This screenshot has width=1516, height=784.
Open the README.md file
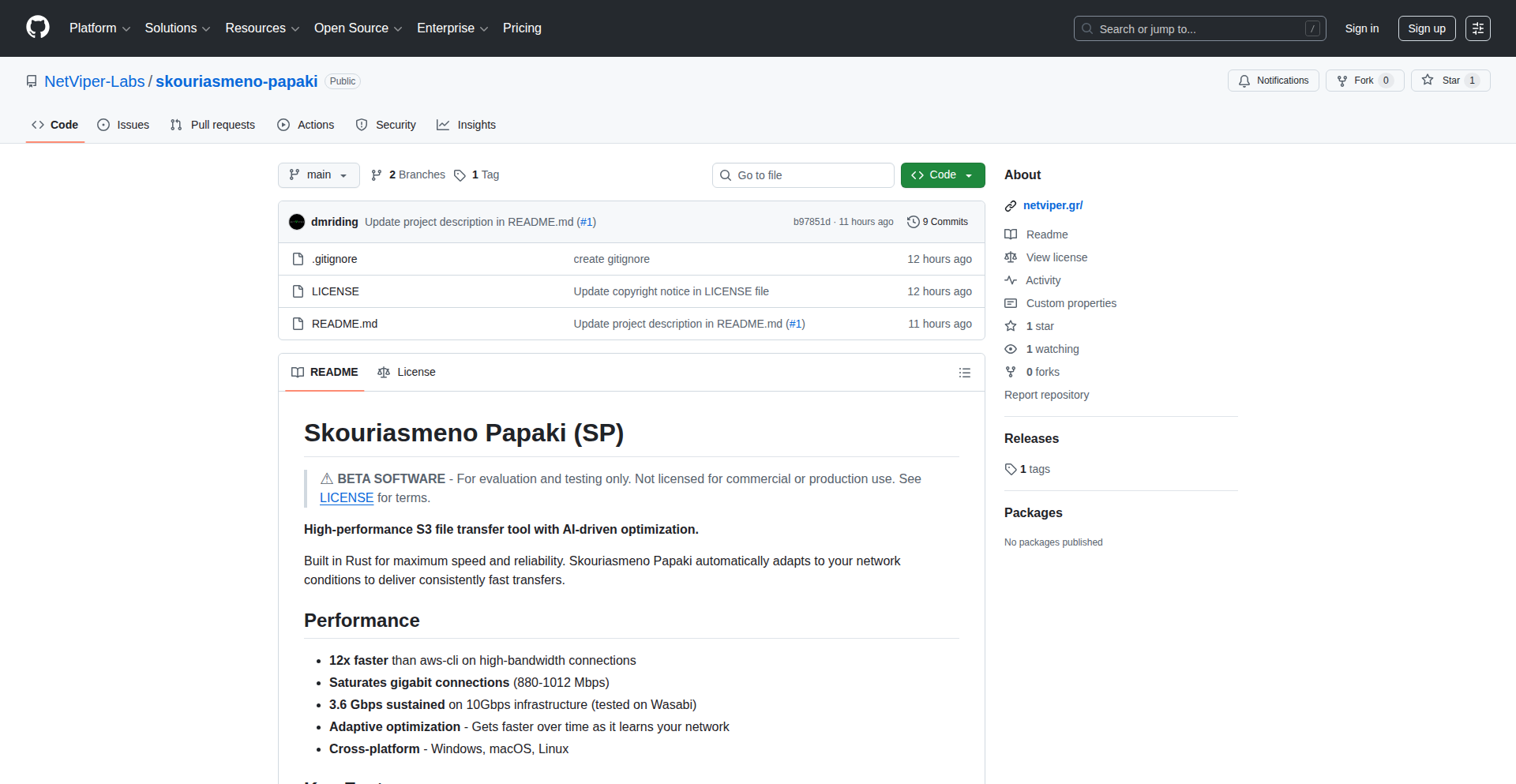click(x=344, y=324)
